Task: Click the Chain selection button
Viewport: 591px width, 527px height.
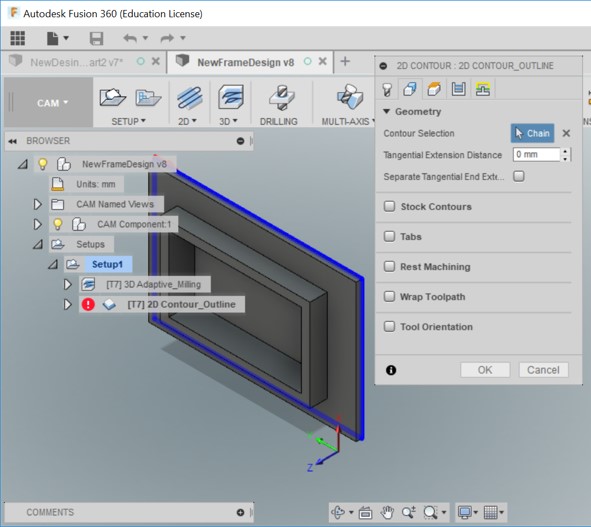Action: (x=532, y=133)
